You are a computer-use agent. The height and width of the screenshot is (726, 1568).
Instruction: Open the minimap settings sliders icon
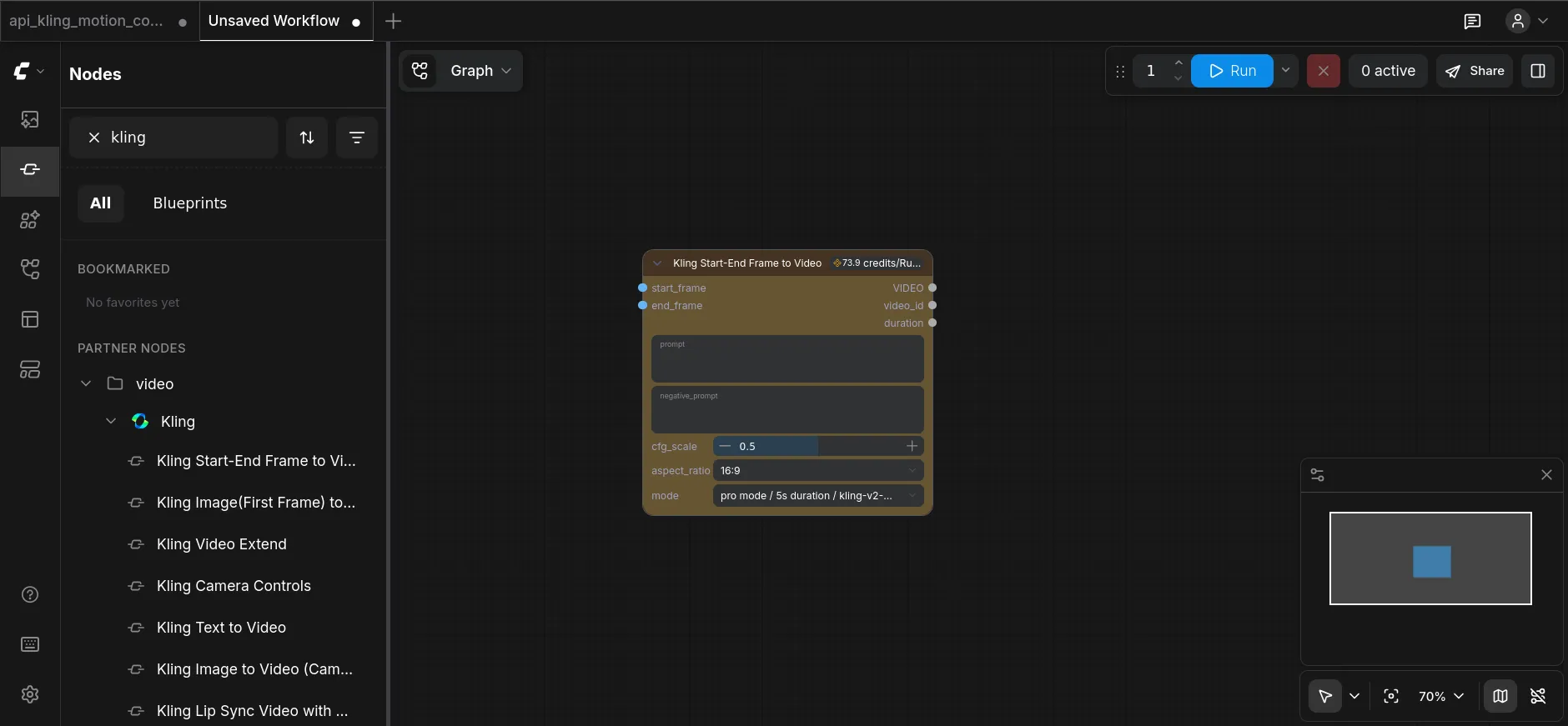coord(1318,475)
